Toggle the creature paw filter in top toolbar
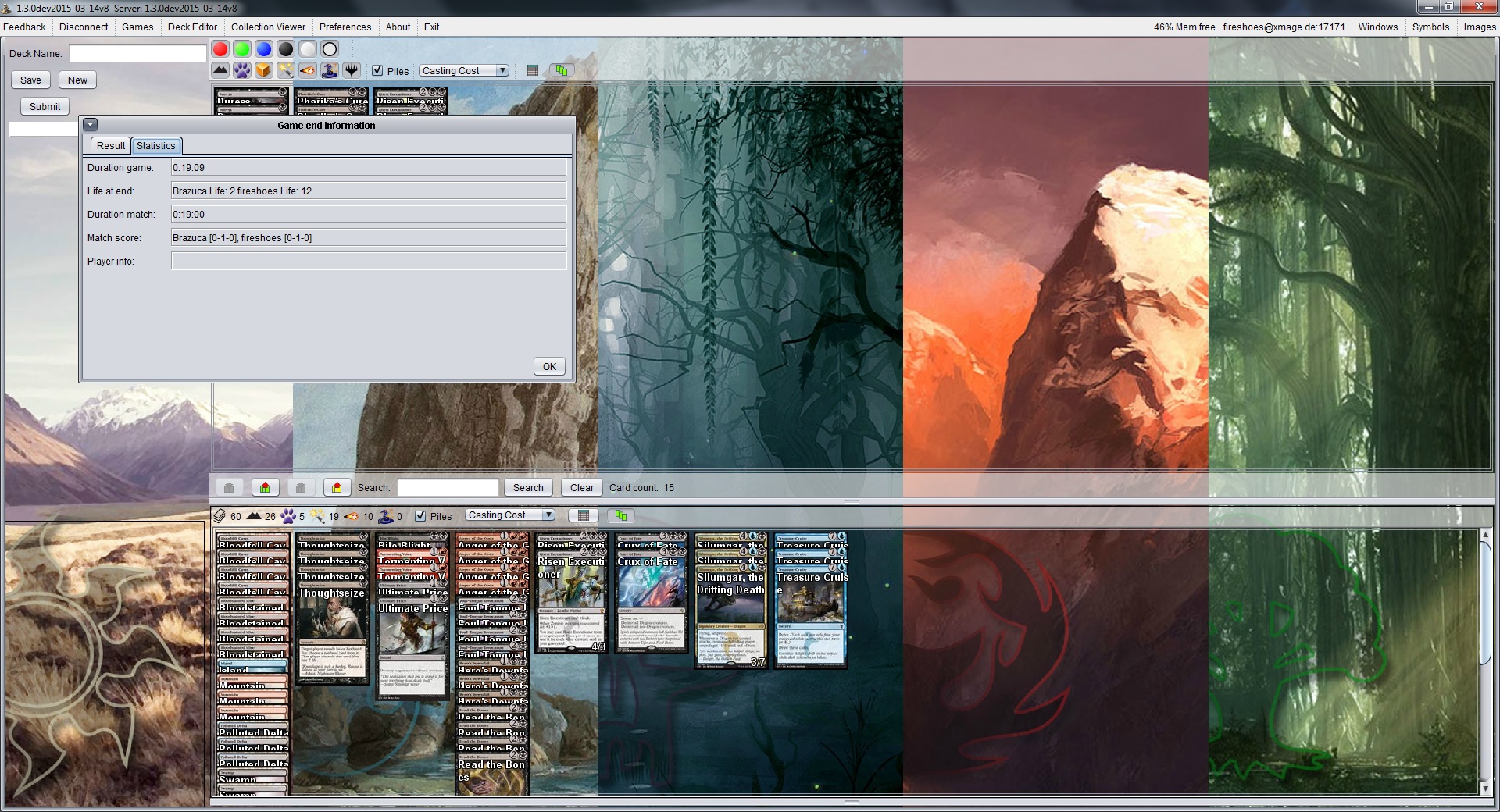 (x=242, y=70)
